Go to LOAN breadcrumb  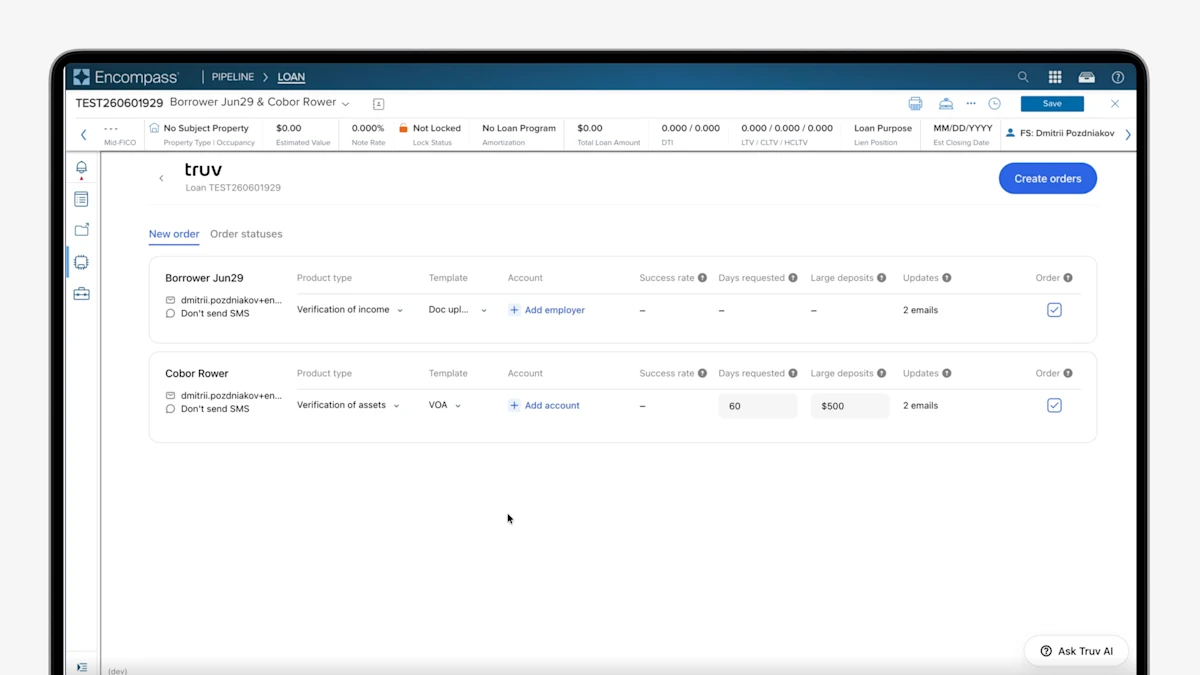click(291, 77)
